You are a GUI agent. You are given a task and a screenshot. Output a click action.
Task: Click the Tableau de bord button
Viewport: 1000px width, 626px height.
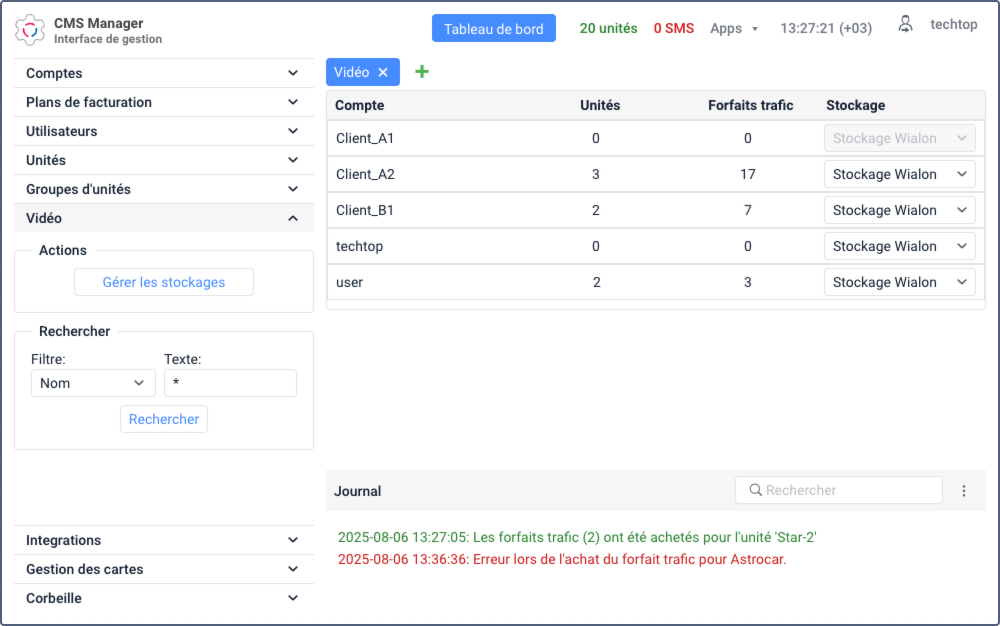click(493, 29)
